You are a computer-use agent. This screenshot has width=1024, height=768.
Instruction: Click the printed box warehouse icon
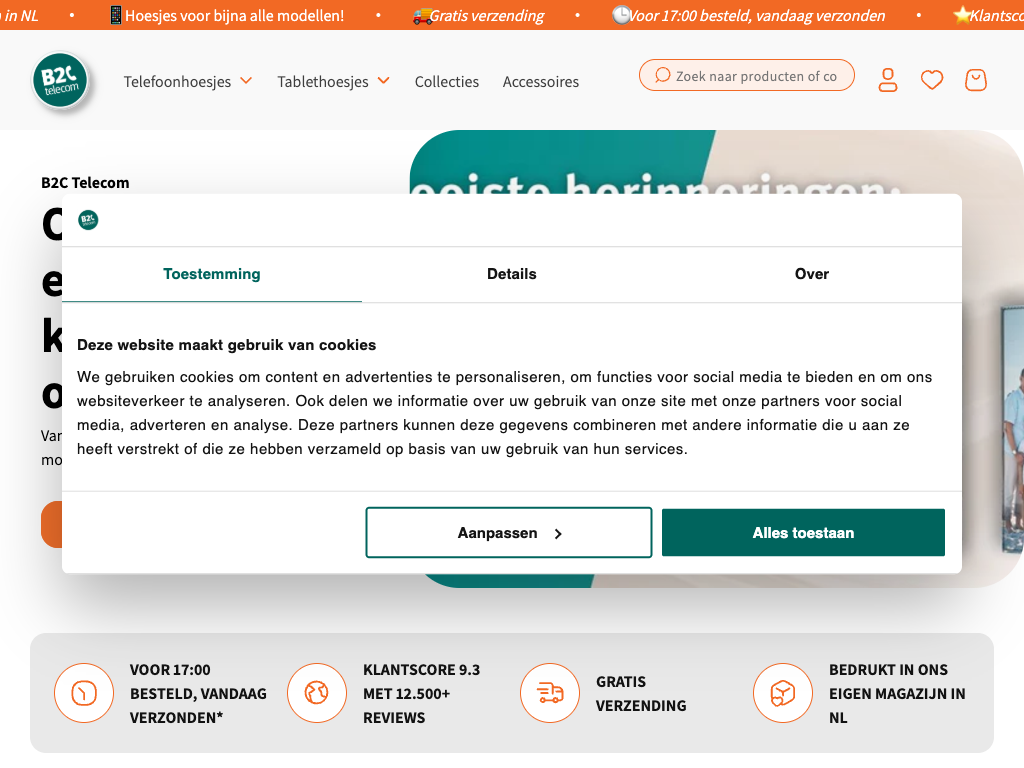click(783, 693)
